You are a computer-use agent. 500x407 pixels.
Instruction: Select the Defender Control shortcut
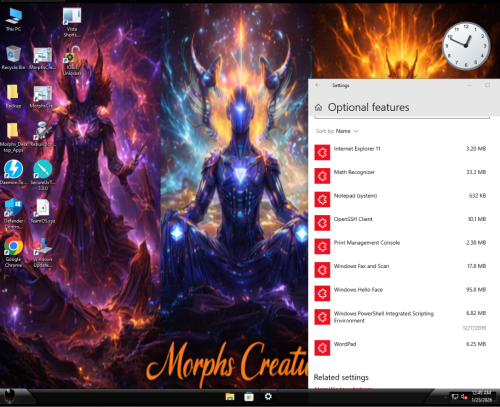(13, 214)
